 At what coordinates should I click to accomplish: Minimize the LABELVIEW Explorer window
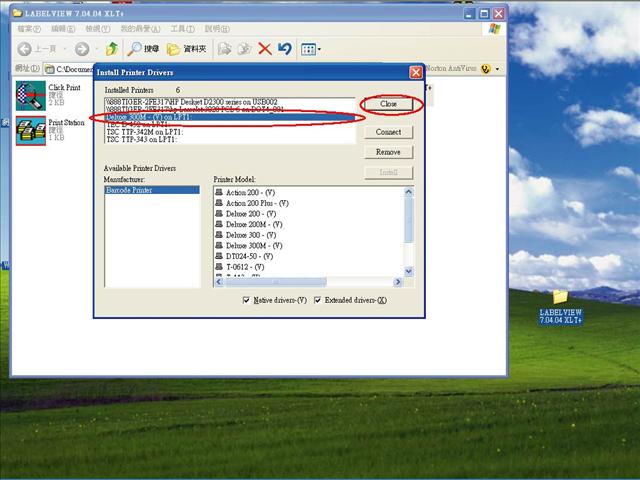470,13
